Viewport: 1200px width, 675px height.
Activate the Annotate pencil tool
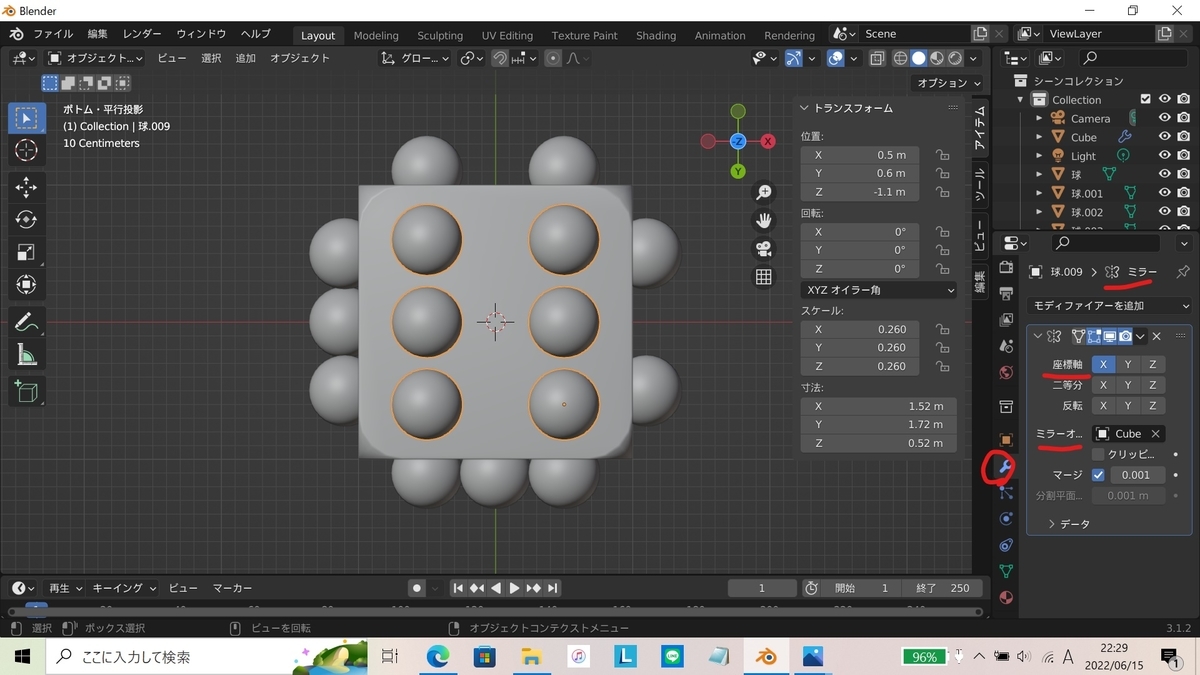coord(27,322)
